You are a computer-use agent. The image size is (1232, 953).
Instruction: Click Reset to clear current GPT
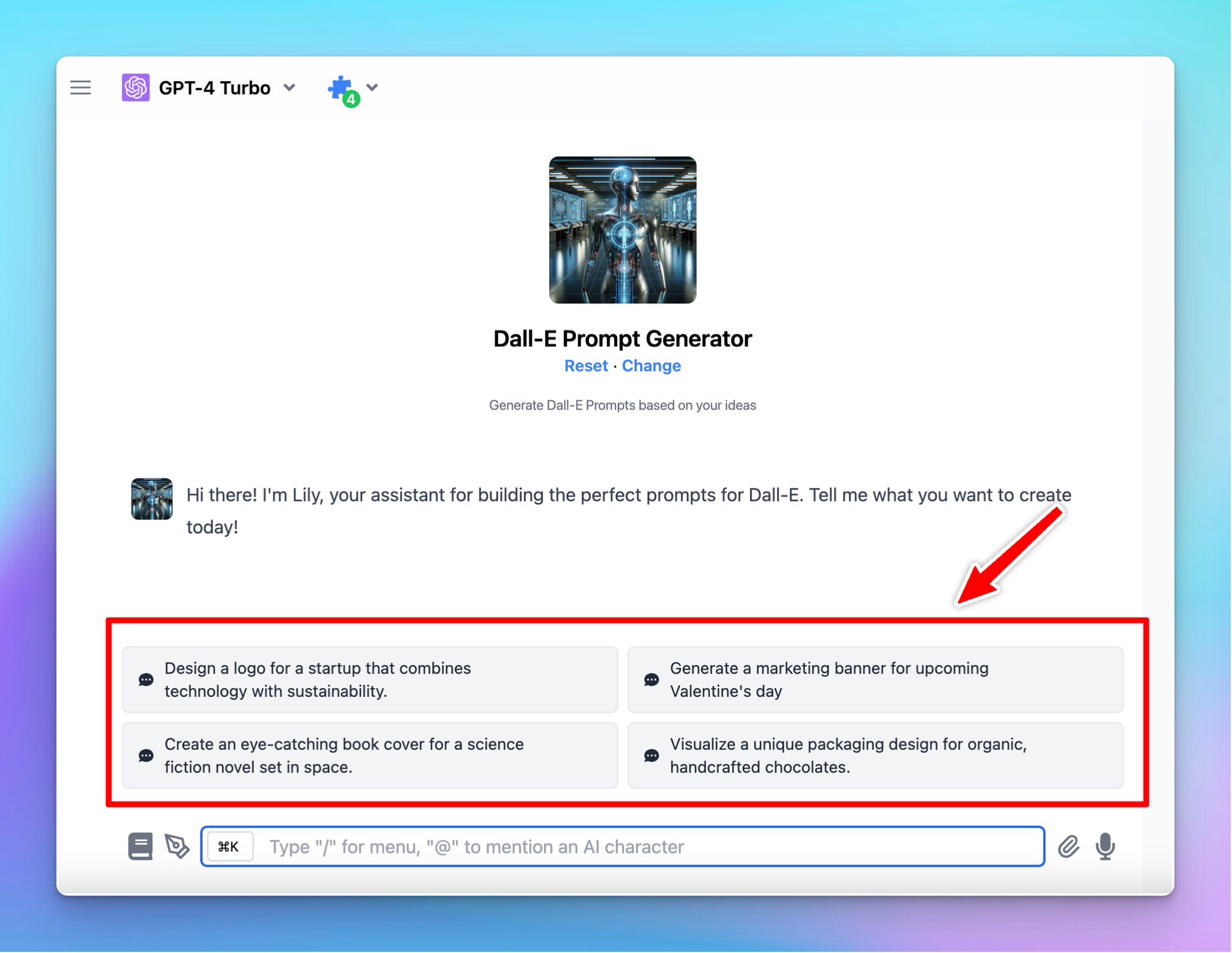(x=584, y=365)
